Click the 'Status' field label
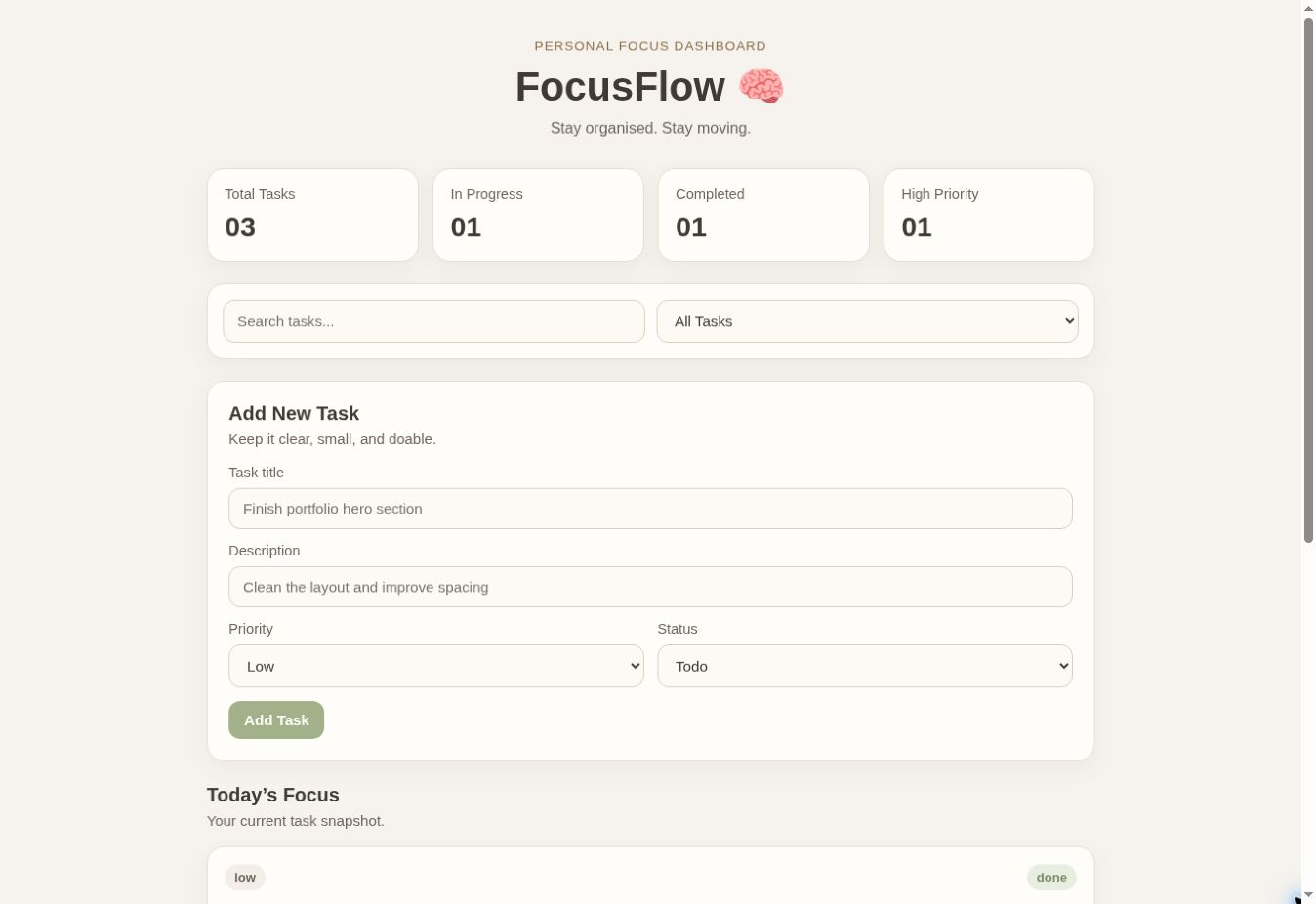The width and height of the screenshot is (1316, 904). pos(678,629)
